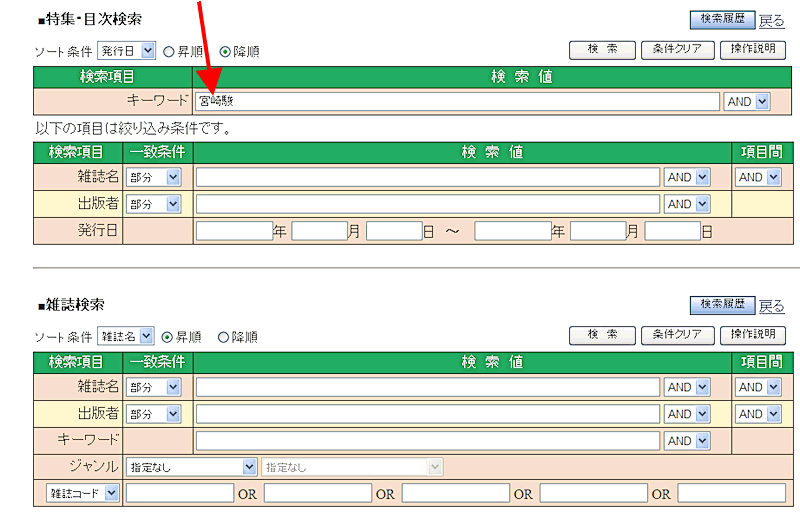Click first 雑誌コード input field
Viewport: 800px width, 519px height.
click(x=180, y=493)
